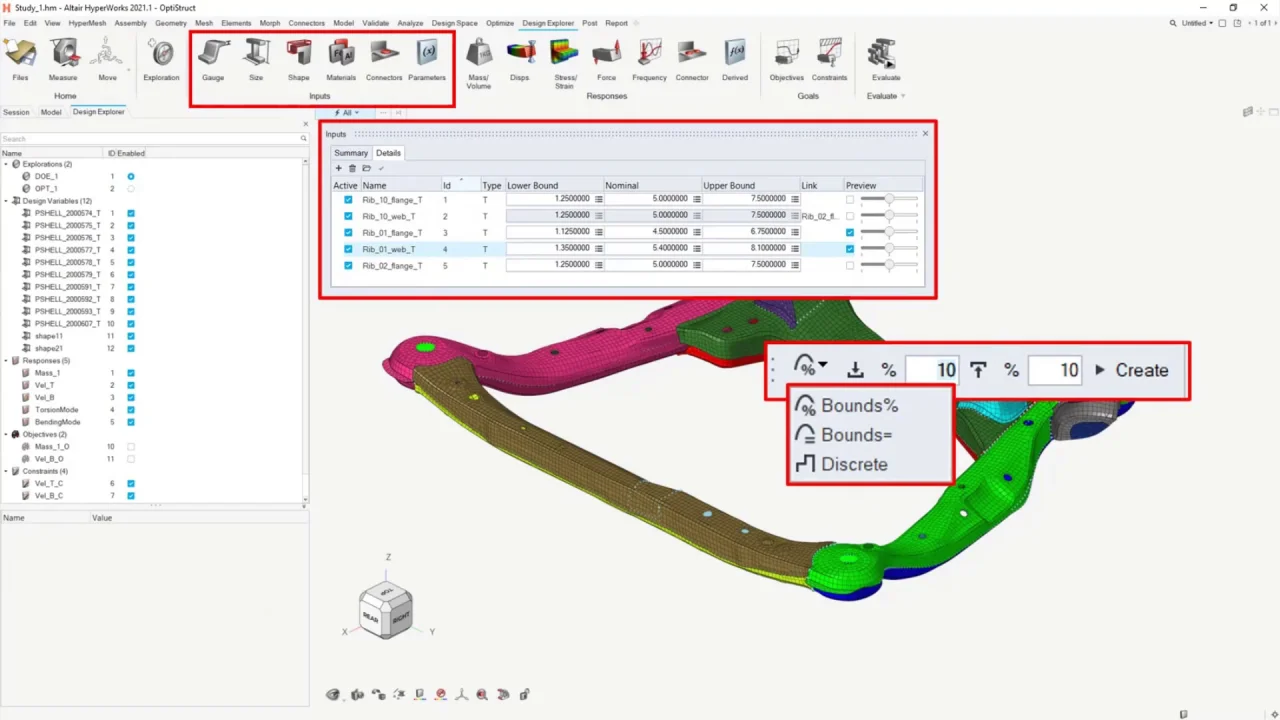This screenshot has height=720, width=1280.
Task: Select the OPT_1 exploration radio button
Action: point(131,188)
